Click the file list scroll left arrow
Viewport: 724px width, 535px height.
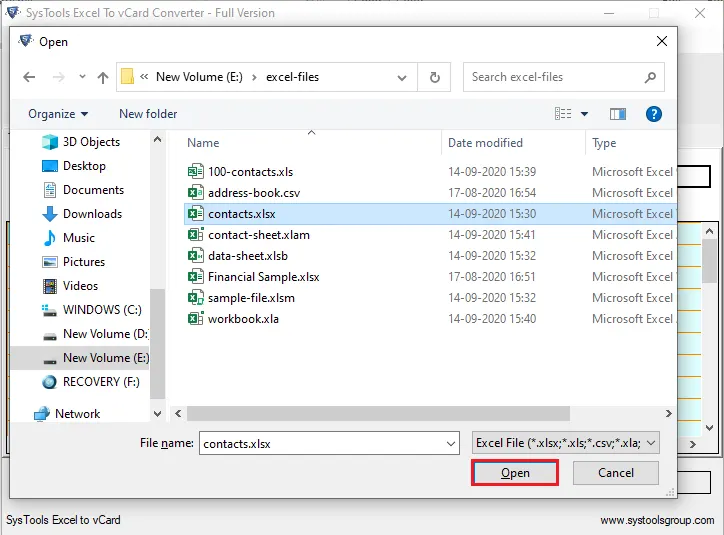click(x=178, y=414)
